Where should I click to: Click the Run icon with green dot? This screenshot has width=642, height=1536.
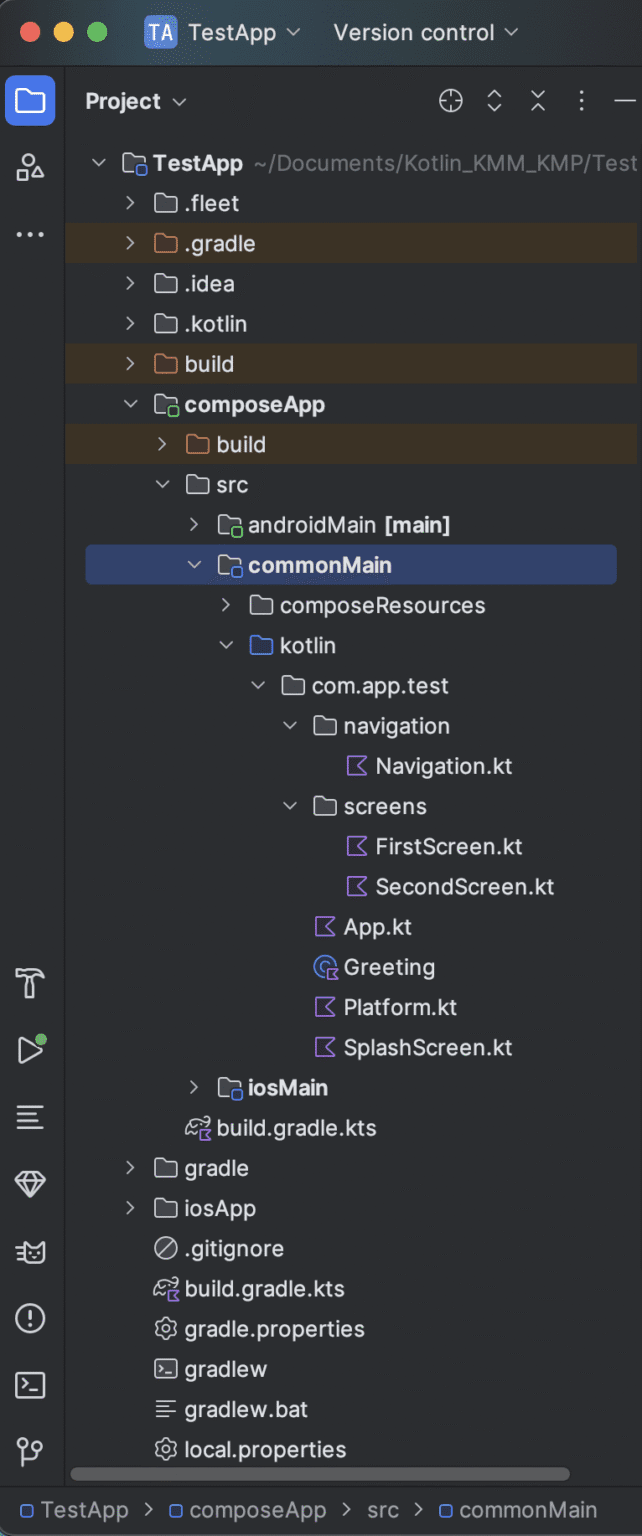(x=30, y=1050)
